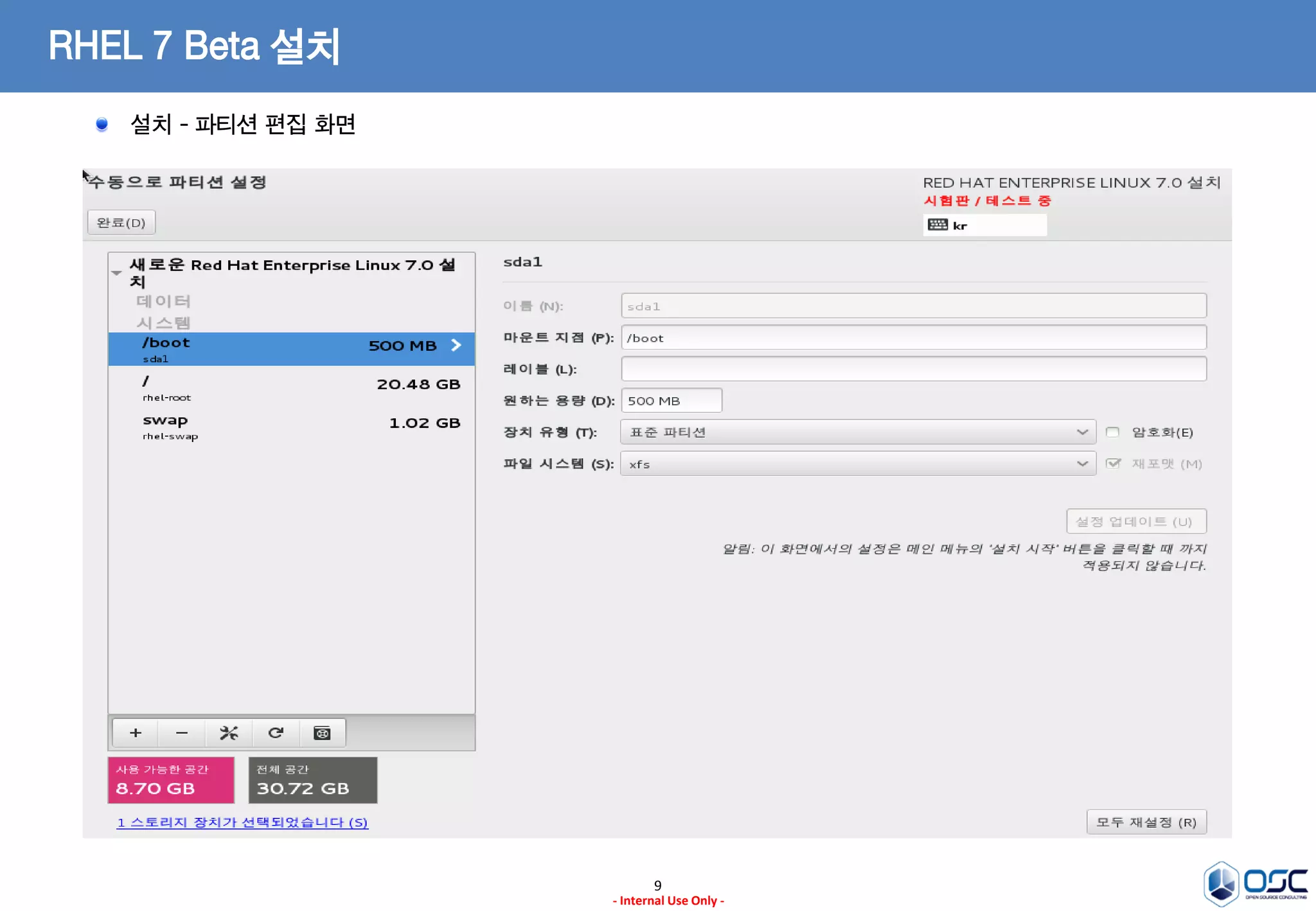Click the 원하는 용량 500 MB field
This screenshot has height=911, width=1316.
(x=671, y=400)
